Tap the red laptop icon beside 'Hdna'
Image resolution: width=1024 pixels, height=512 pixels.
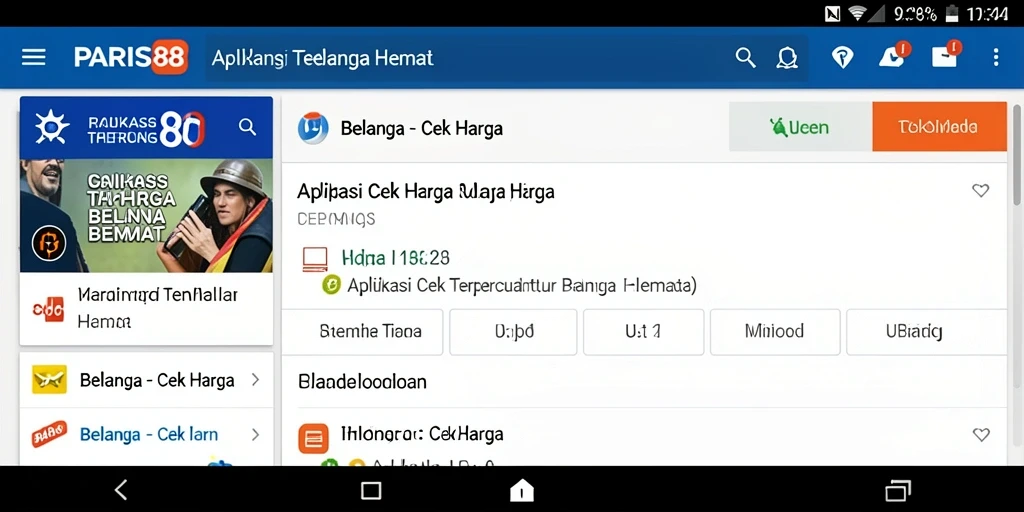click(x=315, y=259)
